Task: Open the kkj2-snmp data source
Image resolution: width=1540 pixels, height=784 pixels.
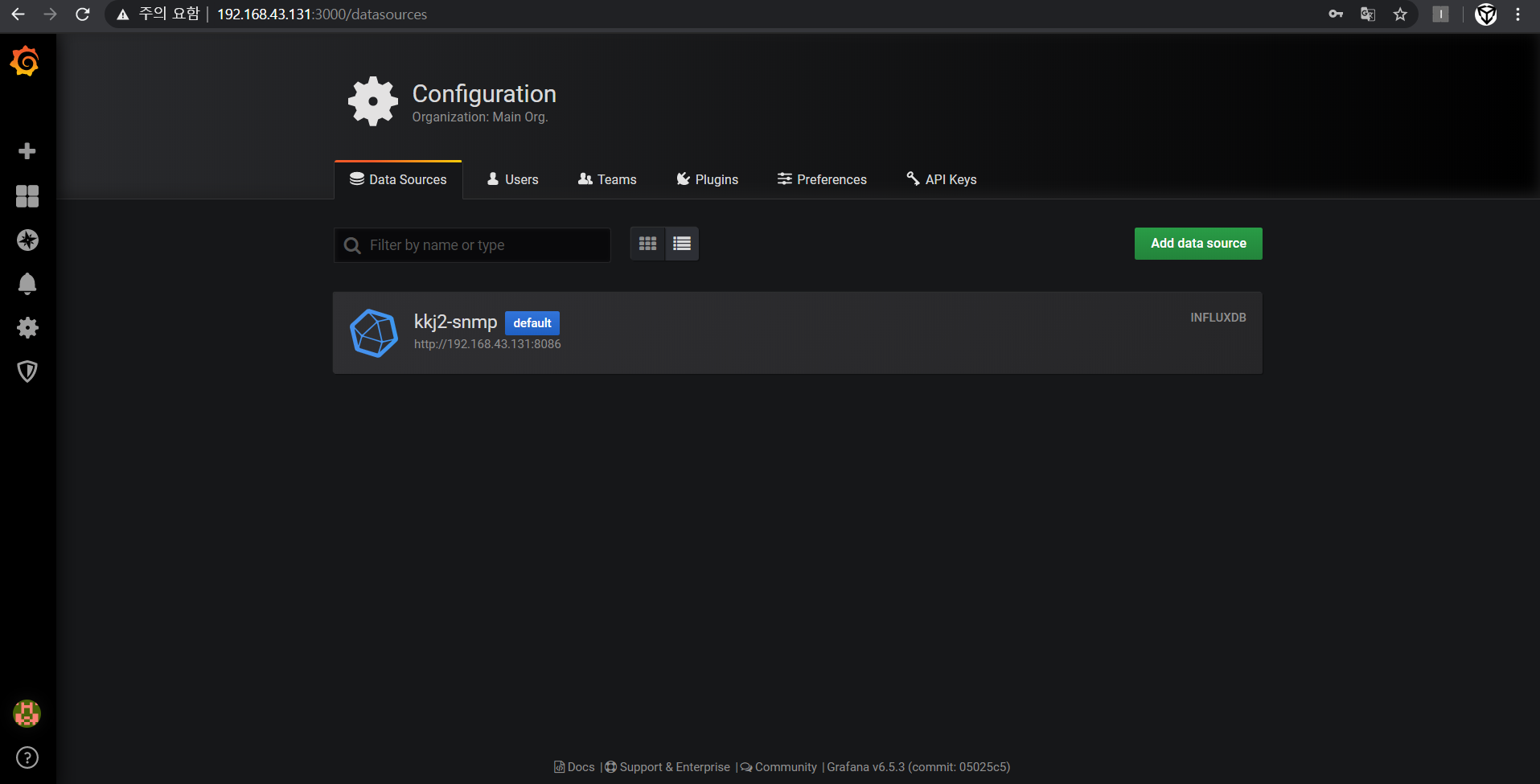Action: (798, 333)
